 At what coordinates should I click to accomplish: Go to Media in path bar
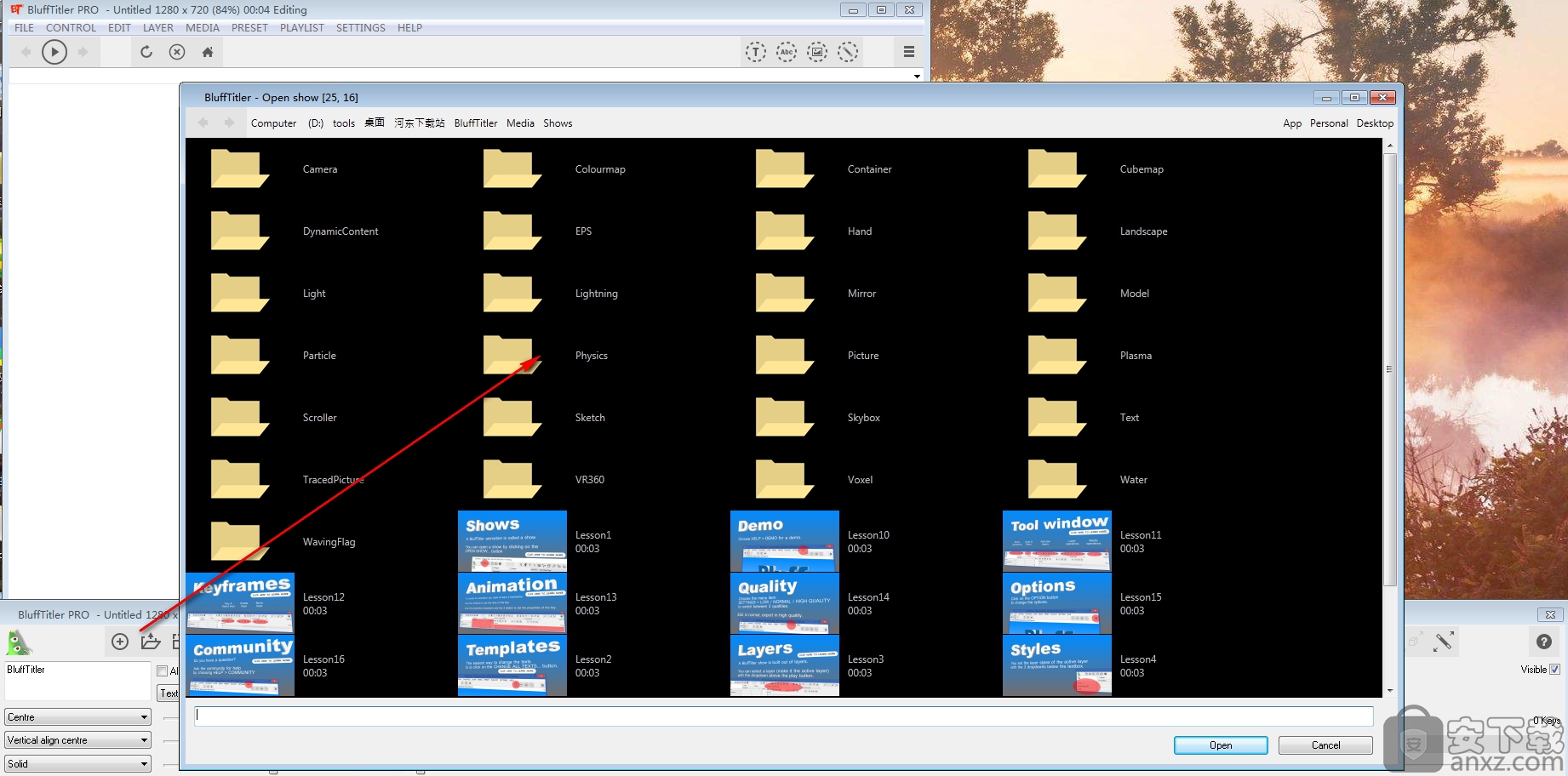520,123
